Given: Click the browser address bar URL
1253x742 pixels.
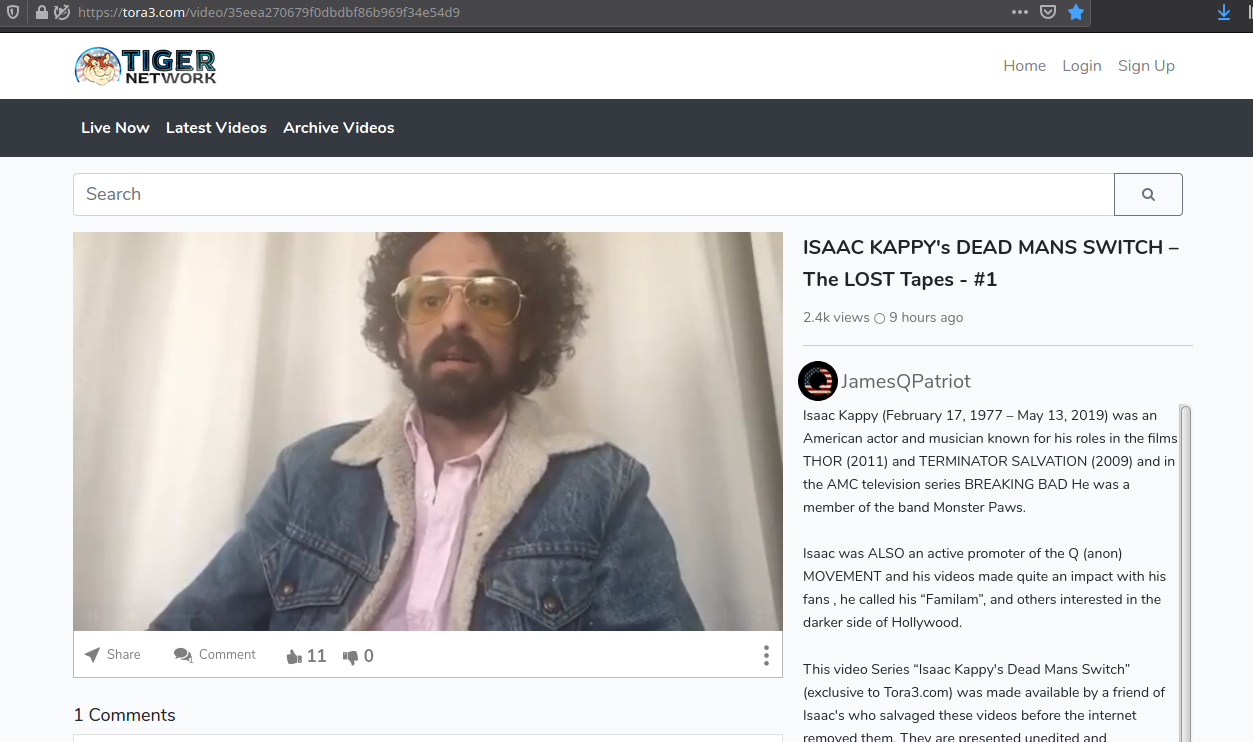Looking at the screenshot, I should click(268, 13).
